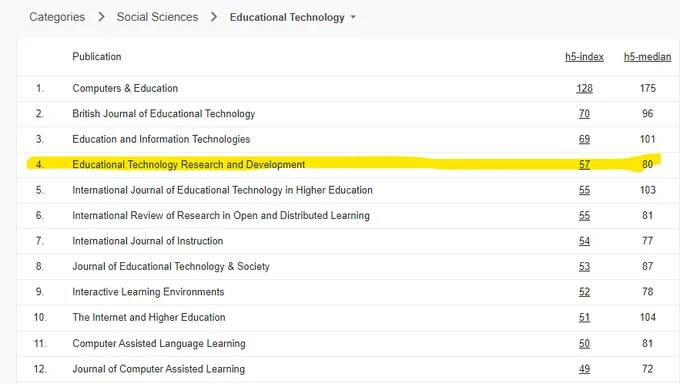Select h5-median value 77
The width and height of the screenshot is (680, 384).
tap(647, 241)
